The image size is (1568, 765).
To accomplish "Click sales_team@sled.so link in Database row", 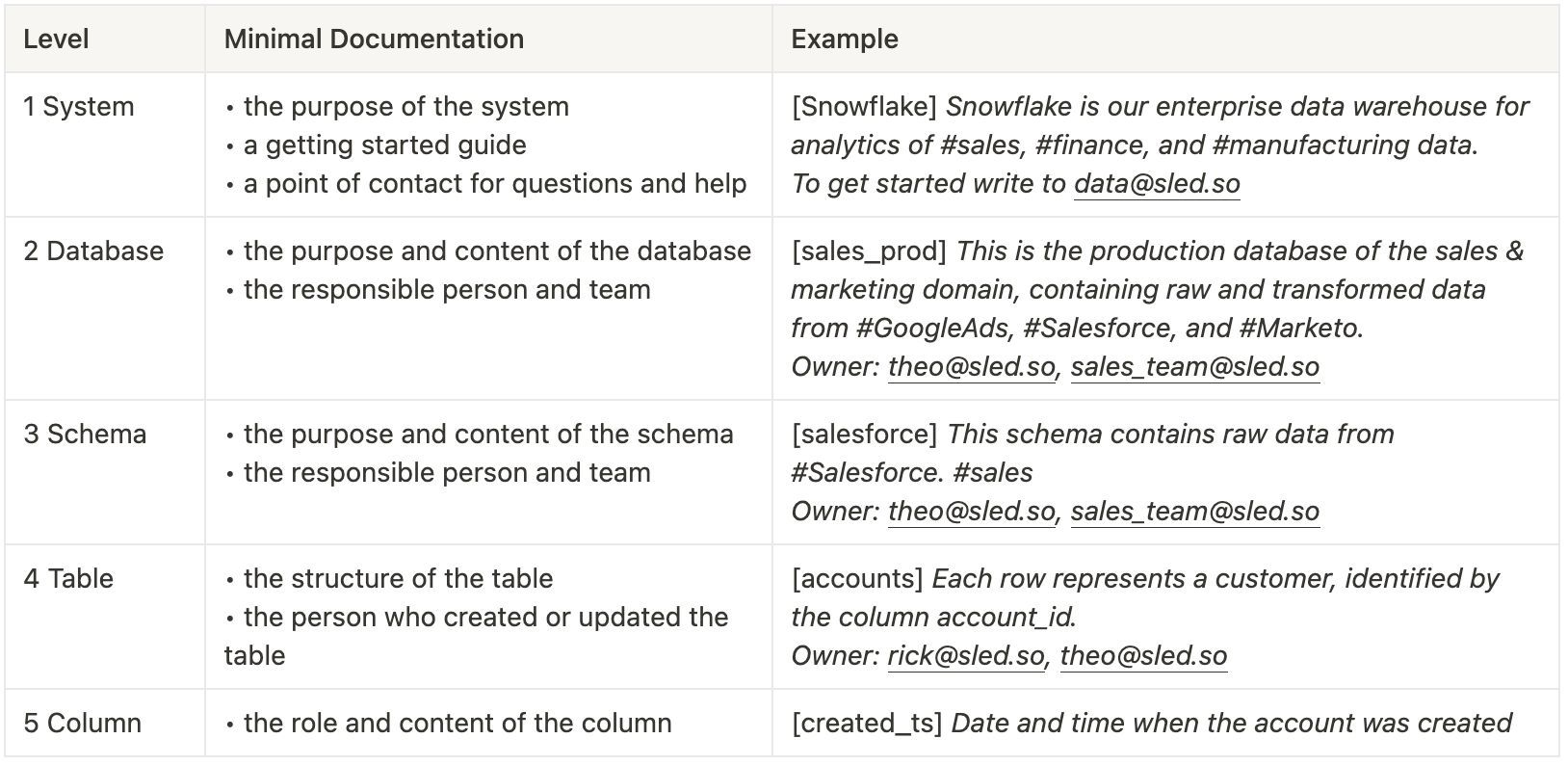I will [1194, 366].
